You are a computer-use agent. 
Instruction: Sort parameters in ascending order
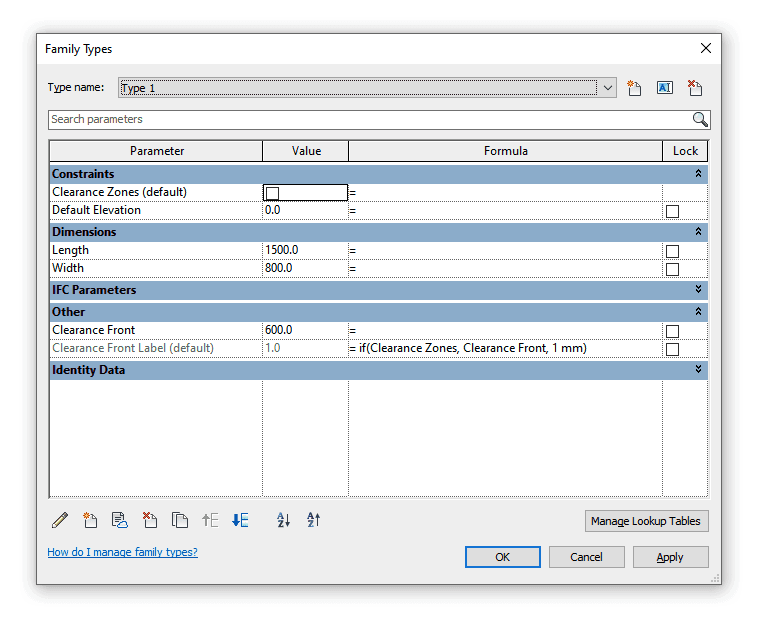point(283,520)
